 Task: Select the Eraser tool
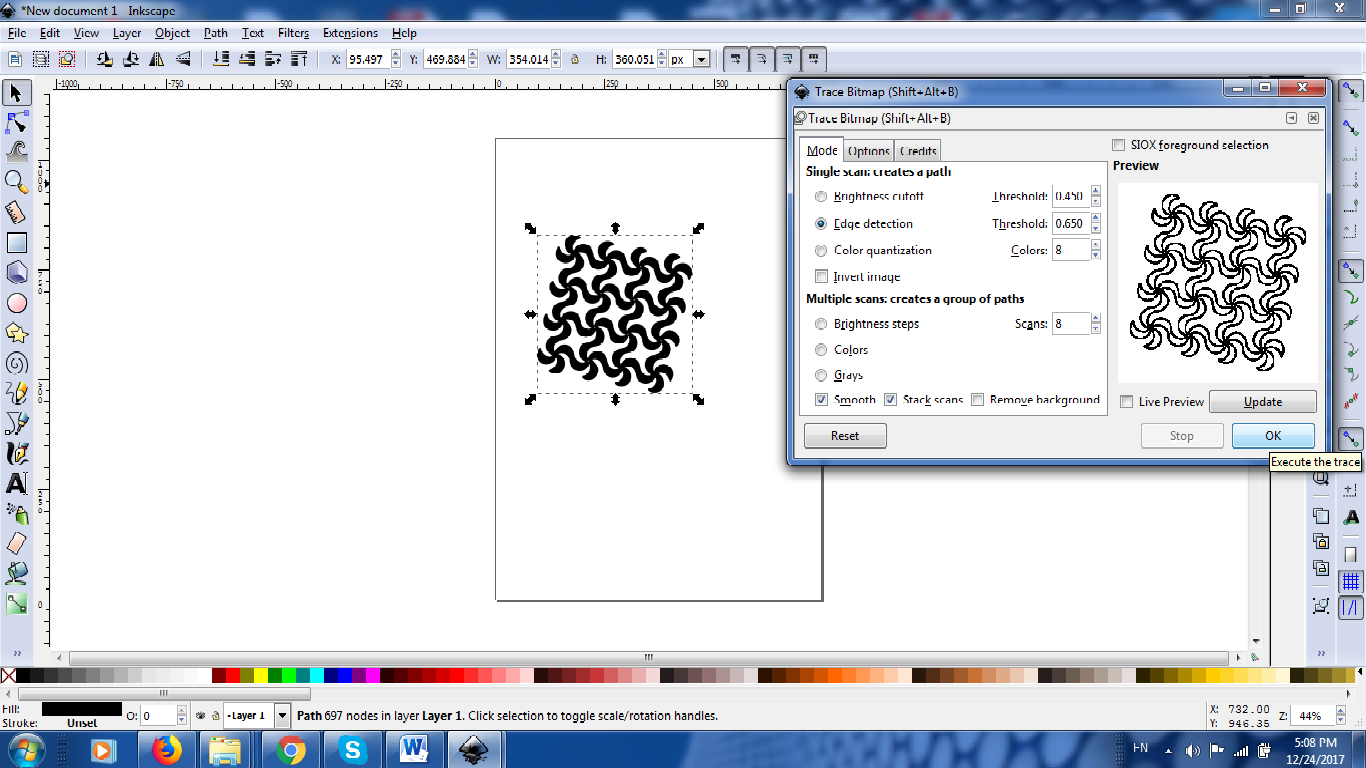click(x=17, y=543)
